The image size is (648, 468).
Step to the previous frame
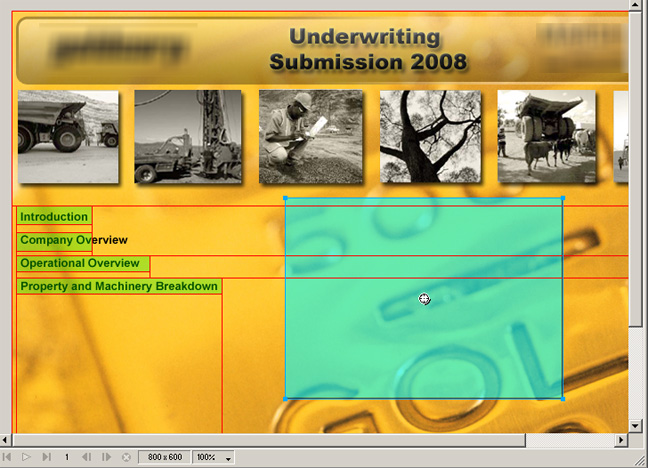pyautogui.click(x=86, y=457)
